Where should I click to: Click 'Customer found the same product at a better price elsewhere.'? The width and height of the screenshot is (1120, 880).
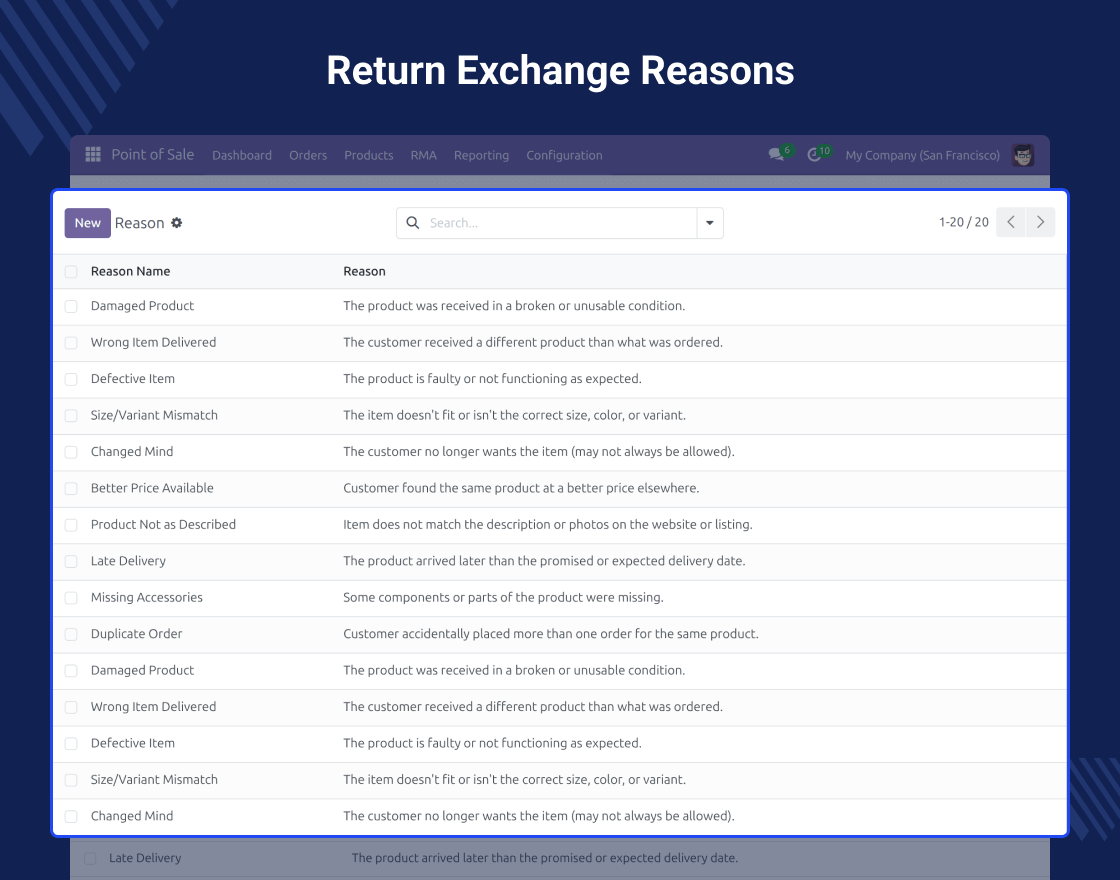coord(521,488)
